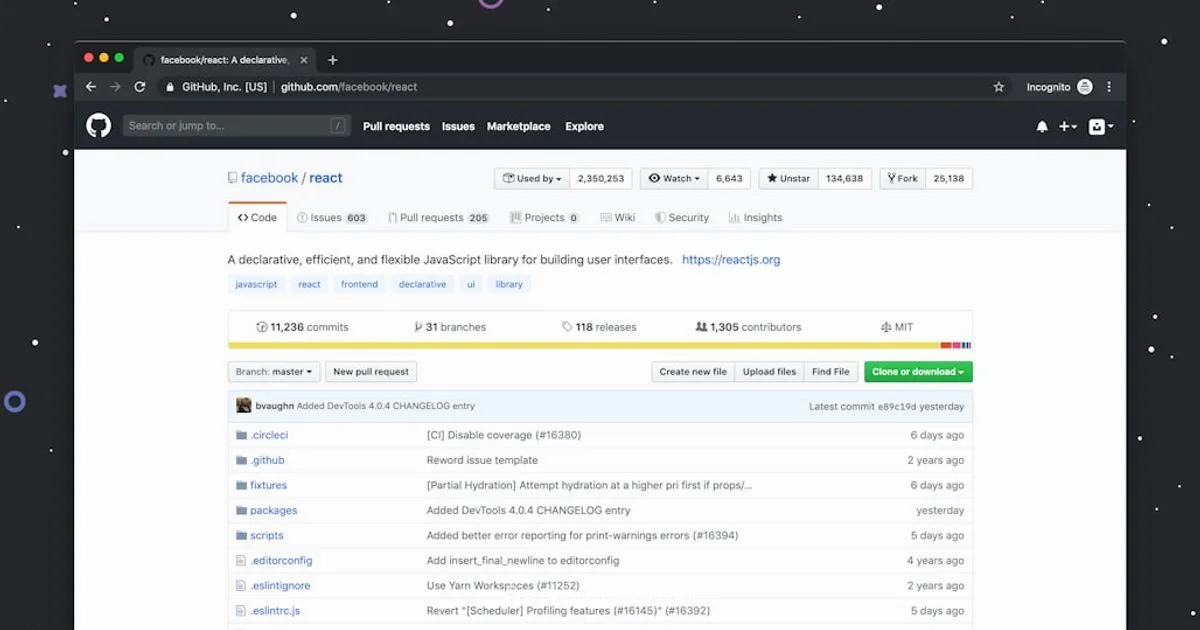Open the Clone or download dropdown
The height and width of the screenshot is (630, 1200).
917,371
